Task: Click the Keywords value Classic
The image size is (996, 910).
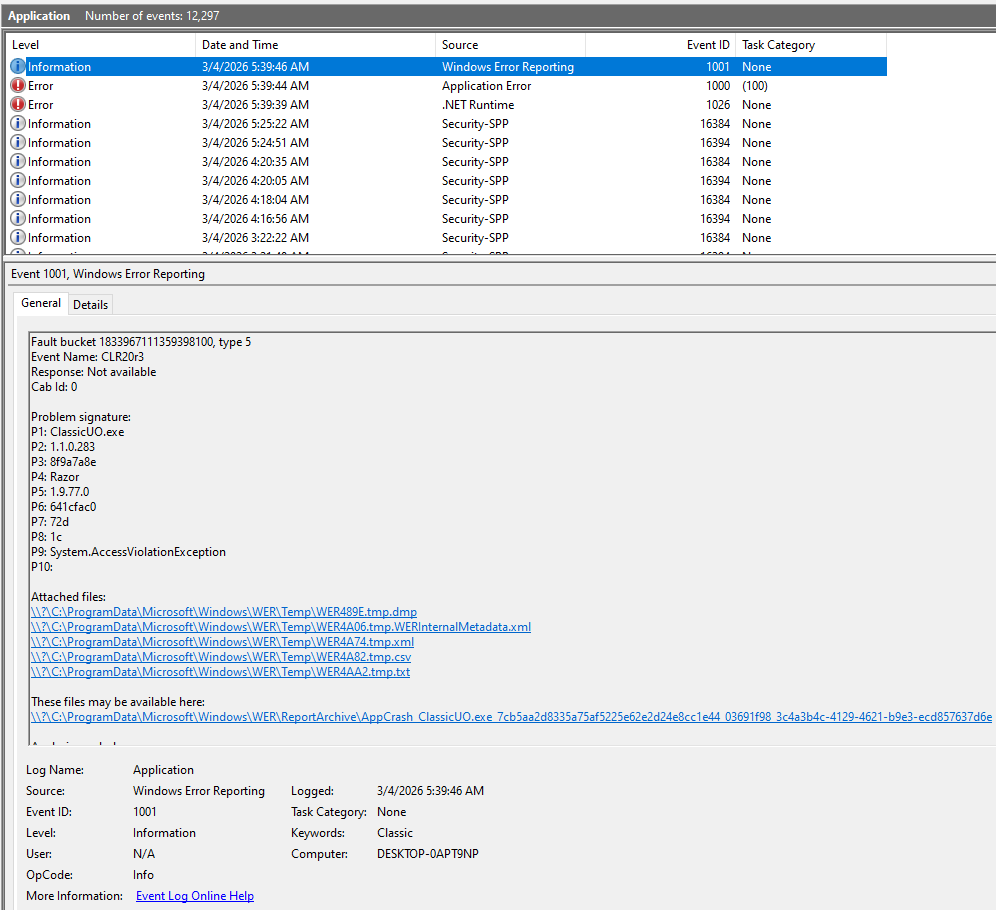Action: tap(394, 833)
